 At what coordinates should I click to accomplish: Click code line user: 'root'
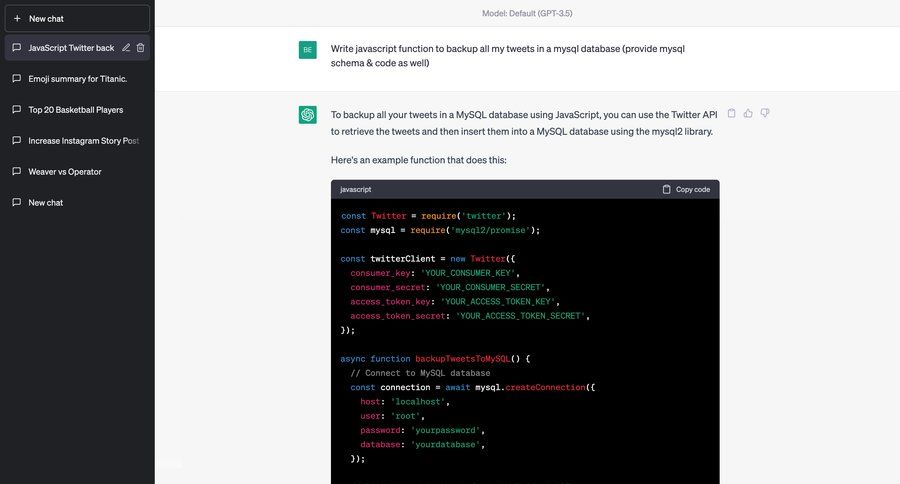(x=393, y=416)
